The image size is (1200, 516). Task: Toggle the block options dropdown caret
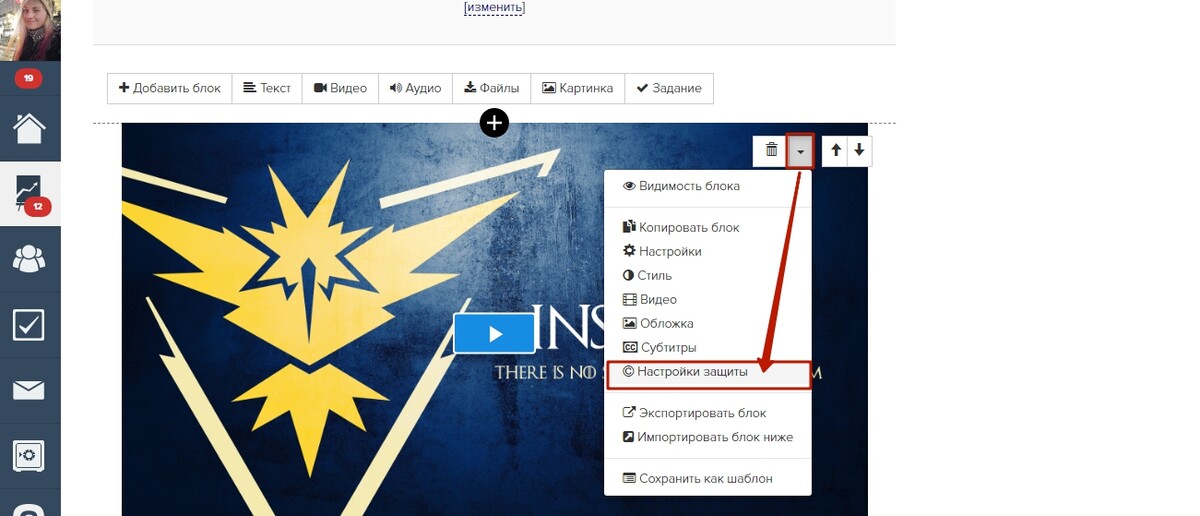(x=801, y=150)
